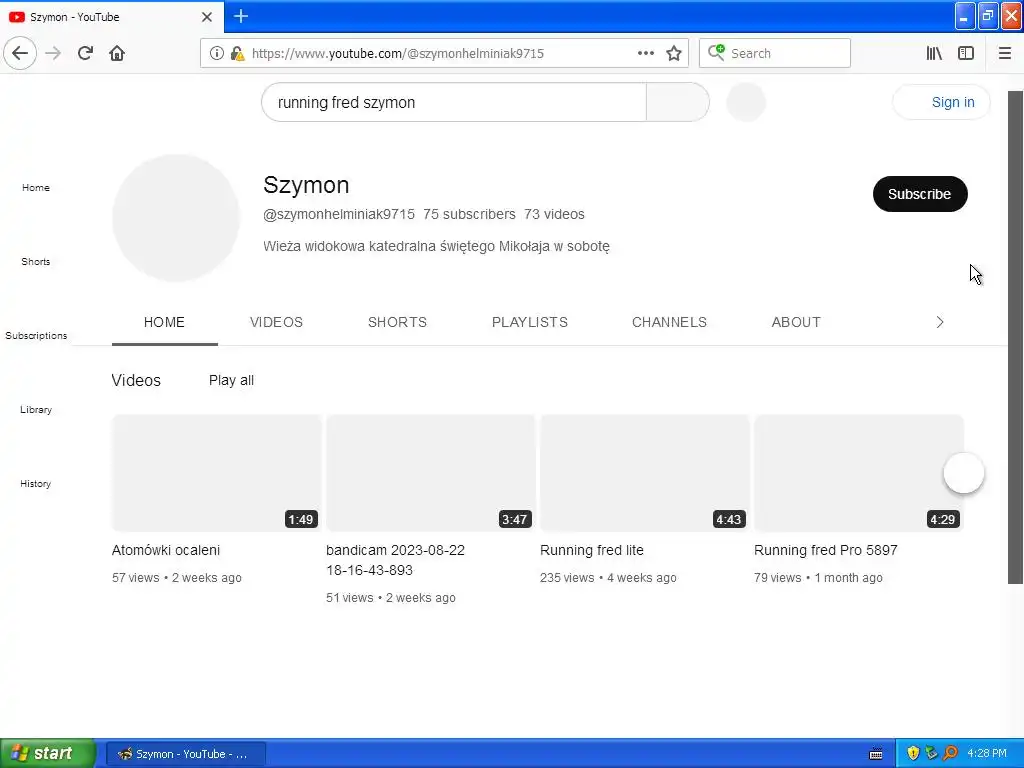The width and height of the screenshot is (1024, 768).
Task: Click the 73 videos text
Action: 554,214
